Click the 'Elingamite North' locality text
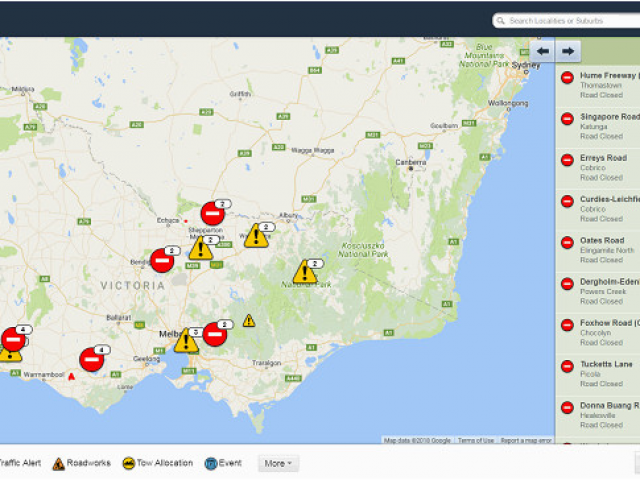This screenshot has height=480, width=640. [607, 250]
